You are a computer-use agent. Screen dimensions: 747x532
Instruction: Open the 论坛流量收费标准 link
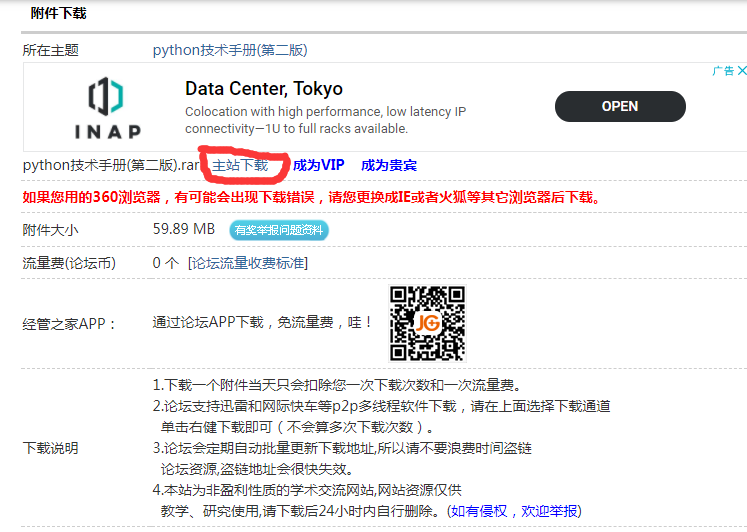248,263
